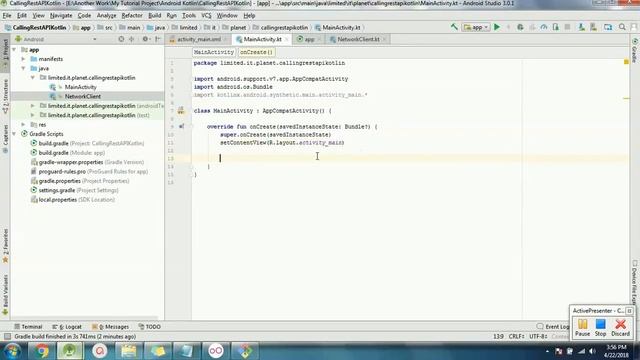Collapse the Gradle Scripts node
This screenshot has height=360, width=640.
click(x=15, y=134)
